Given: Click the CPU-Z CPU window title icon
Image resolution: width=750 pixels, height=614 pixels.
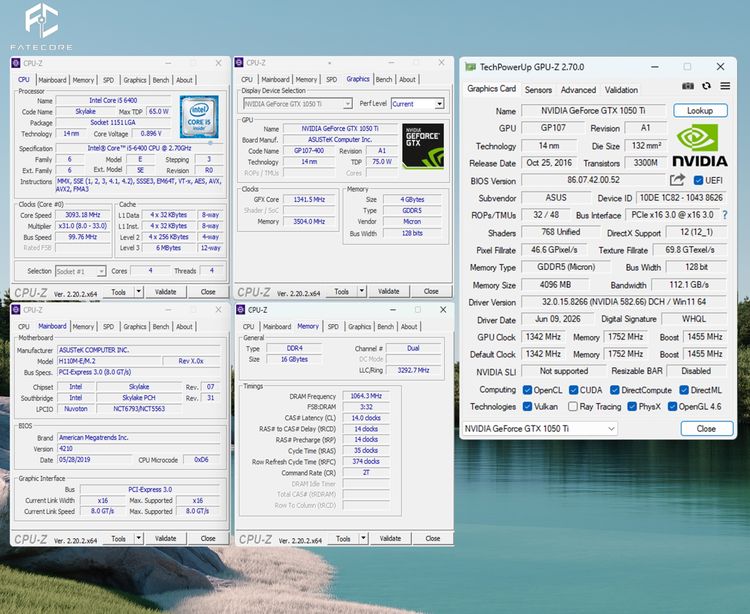Looking at the screenshot, I should click(16, 63).
